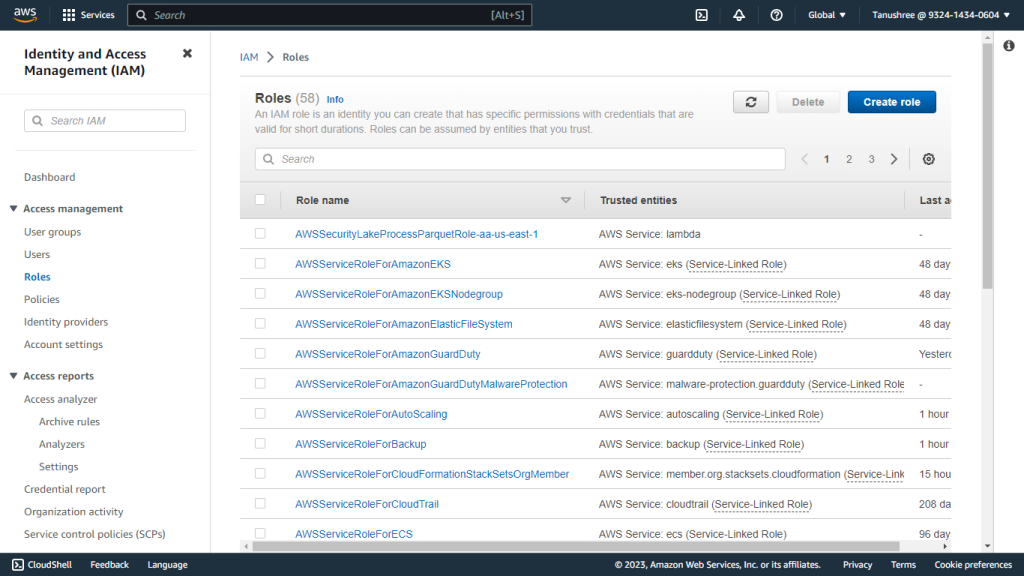The image size is (1024, 576).
Task: Go to next page of roles
Action: pyautogui.click(x=894, y=159)
